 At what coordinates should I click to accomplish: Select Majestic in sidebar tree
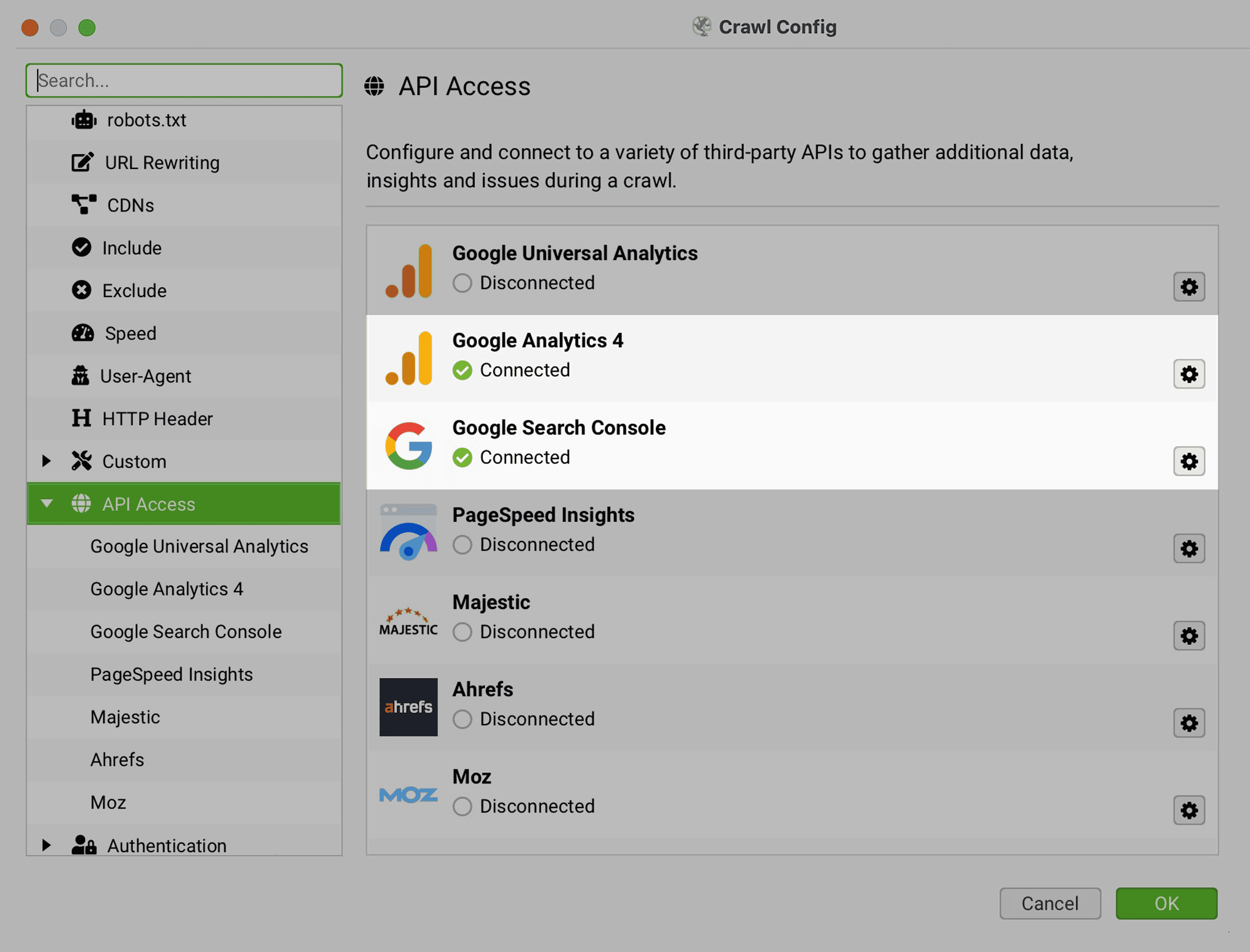click(x=184, y=717)
